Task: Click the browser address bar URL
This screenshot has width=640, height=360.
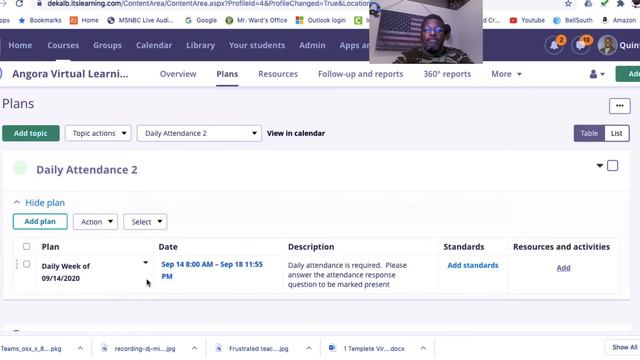Action: [208, 4]
